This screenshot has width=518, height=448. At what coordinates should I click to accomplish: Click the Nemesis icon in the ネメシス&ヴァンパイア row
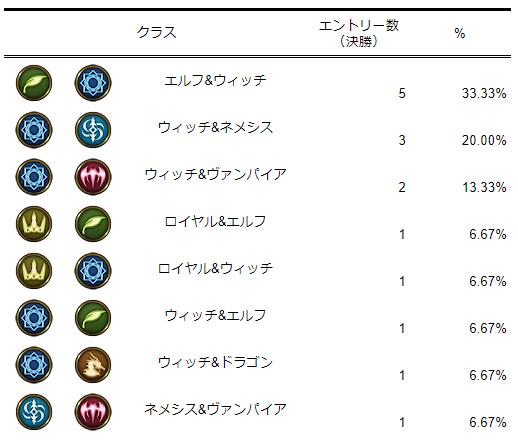pos(34,412)
